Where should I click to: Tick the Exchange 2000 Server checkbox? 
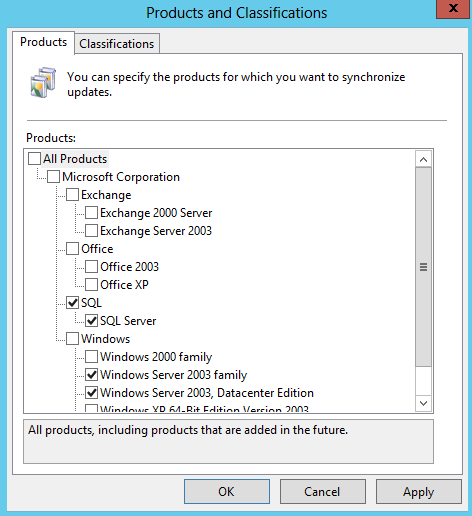(x=91, y=213)
